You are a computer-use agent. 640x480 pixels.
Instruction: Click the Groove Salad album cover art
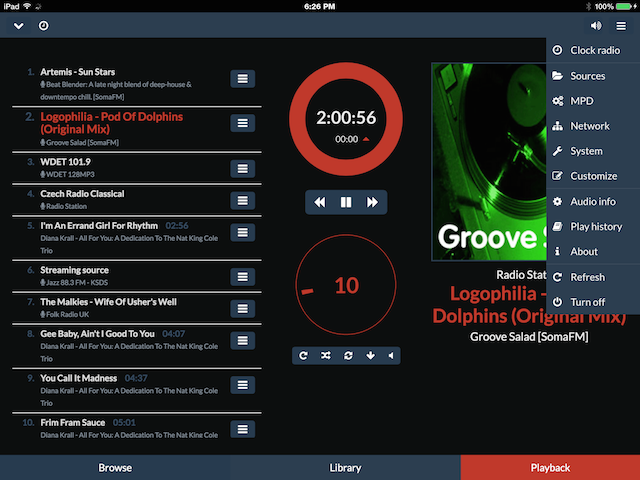point(489,162)
